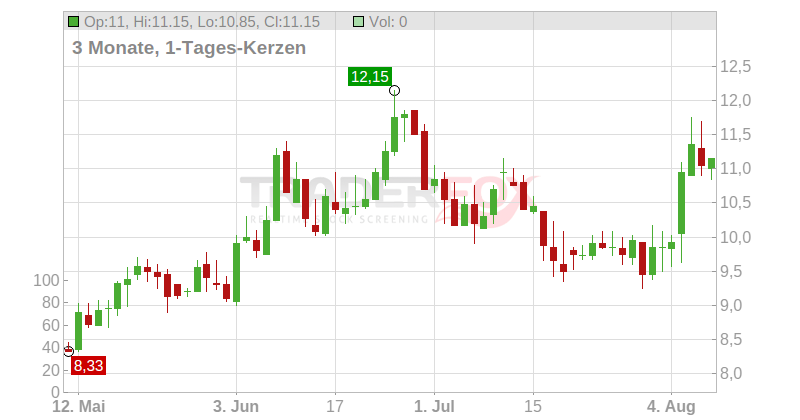This screenshot has width=800, height=420.
Task: Click the green candle legend square beside Op:11
Action: [x=73, y=22]
